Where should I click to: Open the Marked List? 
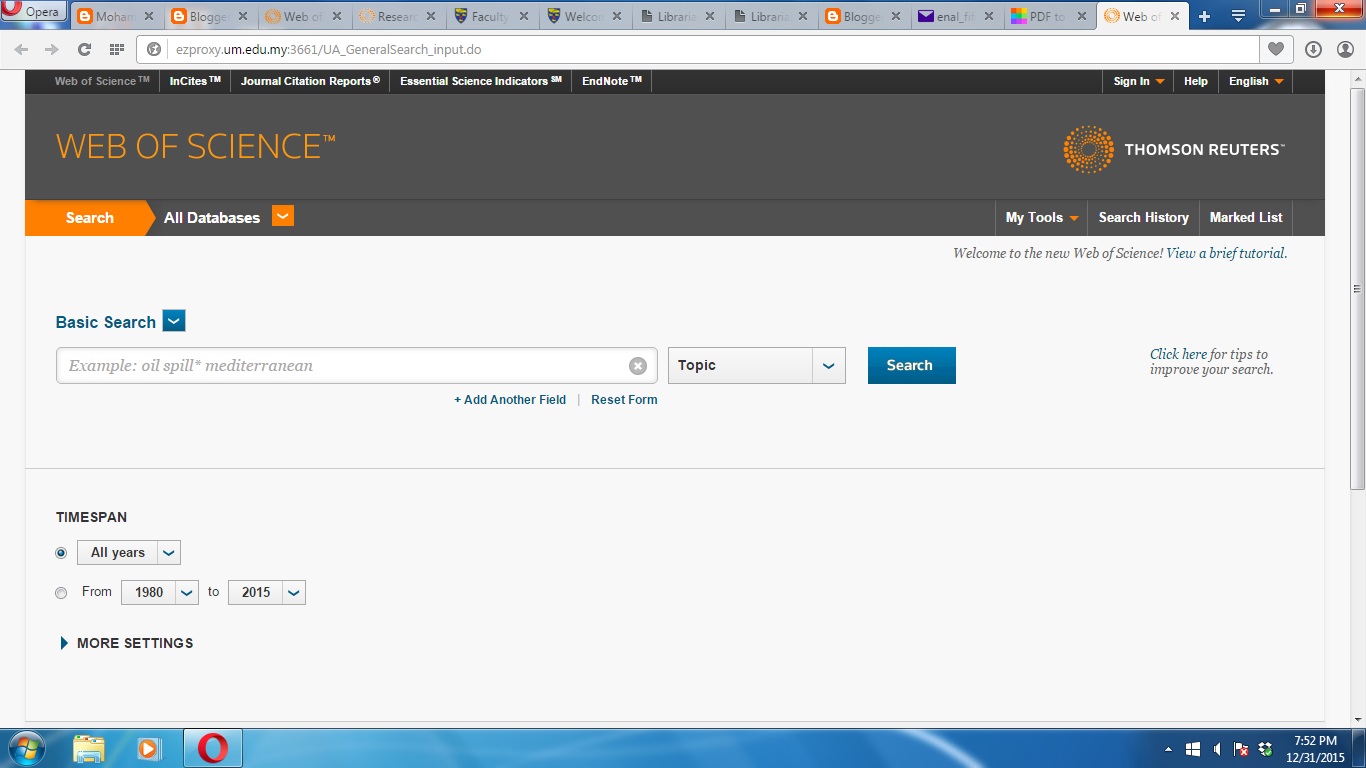1246,217
